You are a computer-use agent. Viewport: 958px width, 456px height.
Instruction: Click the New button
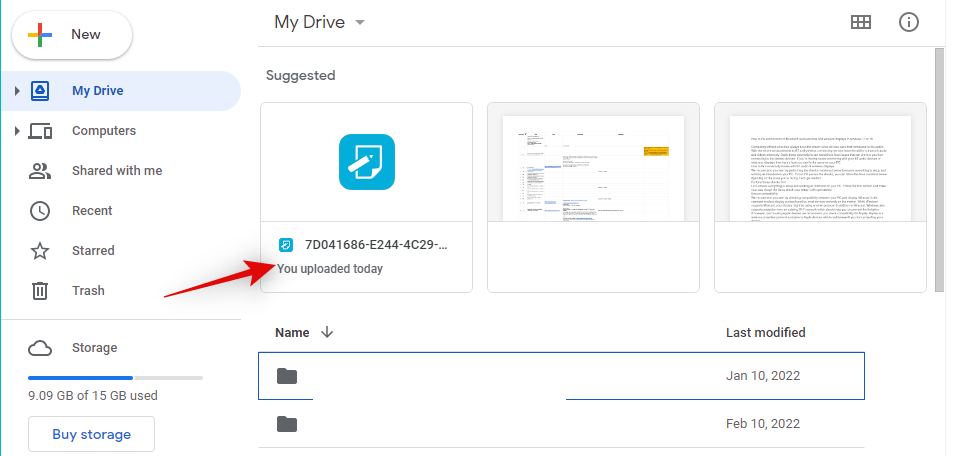point(72,35)
